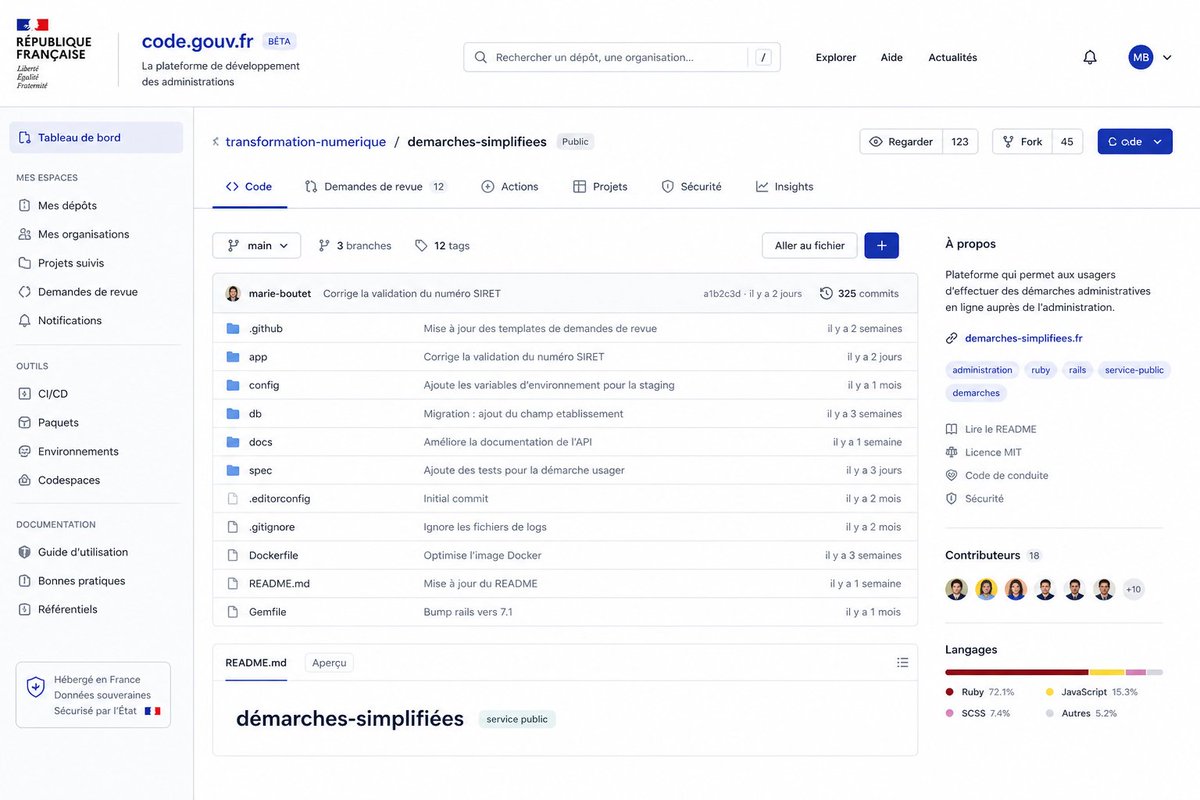Open Code de conduite link
The image size is (1200, 800).
click(1006, 475)
